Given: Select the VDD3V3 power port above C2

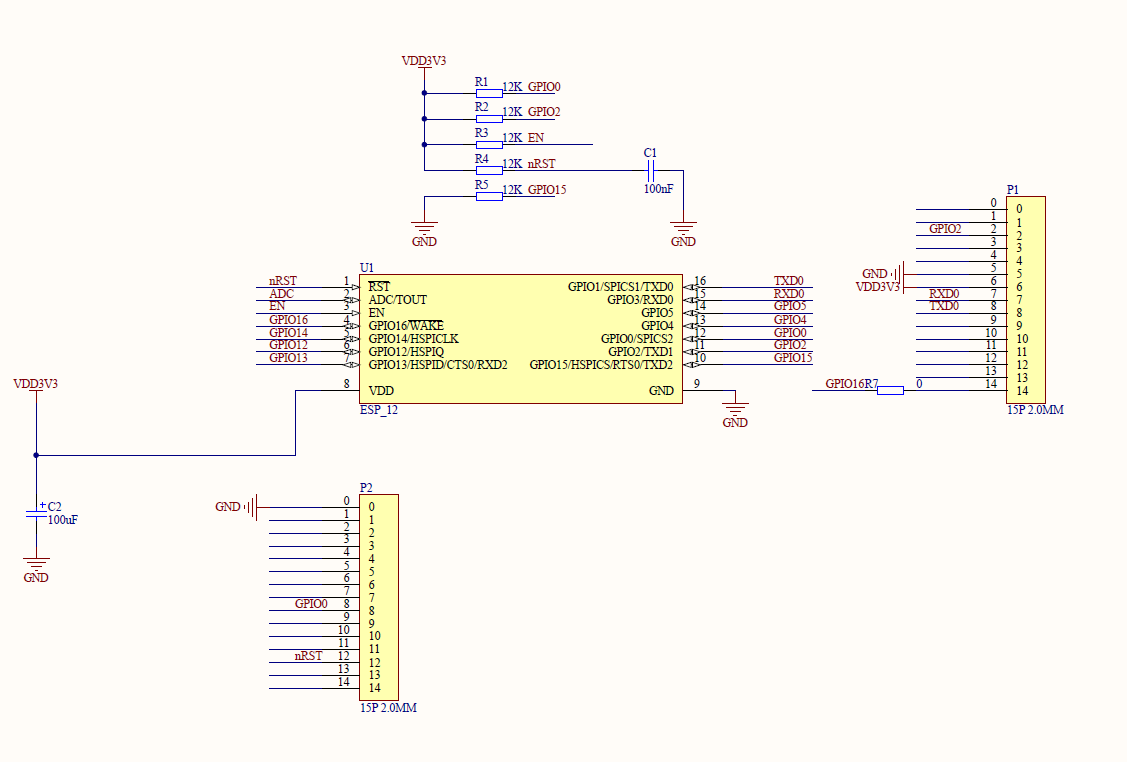Looking at the screenshot, I should tap(36, 384).
